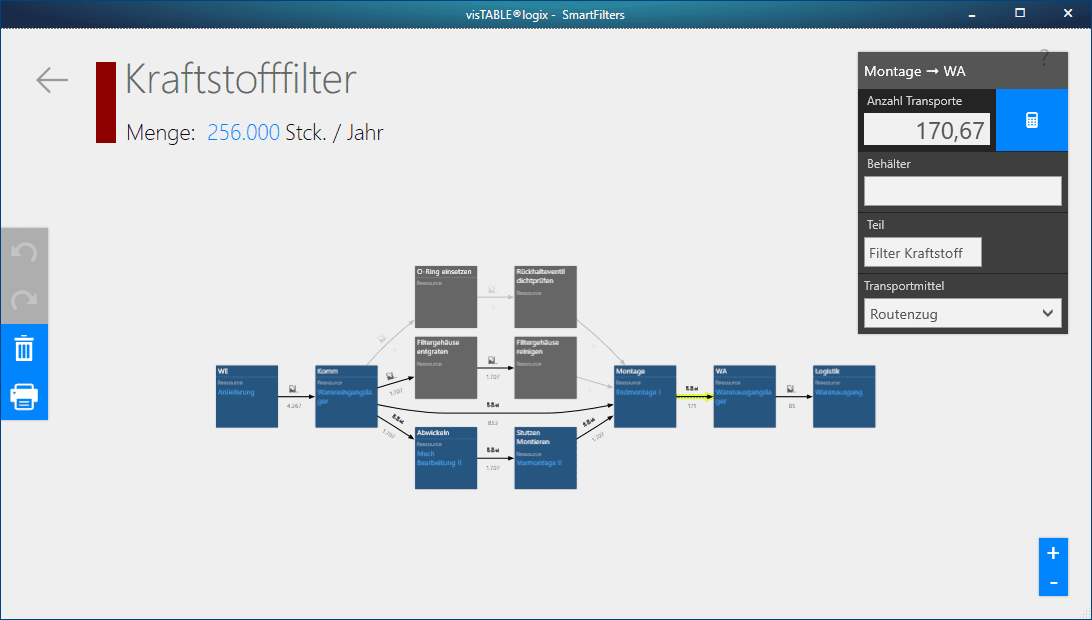Click the zoom in plus icon
Screen dimensions: 1092x620
[x=1053, y=552]
